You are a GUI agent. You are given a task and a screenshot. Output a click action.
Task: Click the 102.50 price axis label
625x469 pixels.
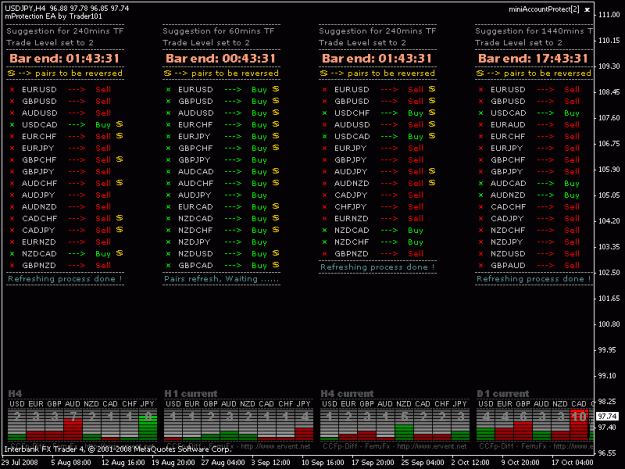click(609, 273)
